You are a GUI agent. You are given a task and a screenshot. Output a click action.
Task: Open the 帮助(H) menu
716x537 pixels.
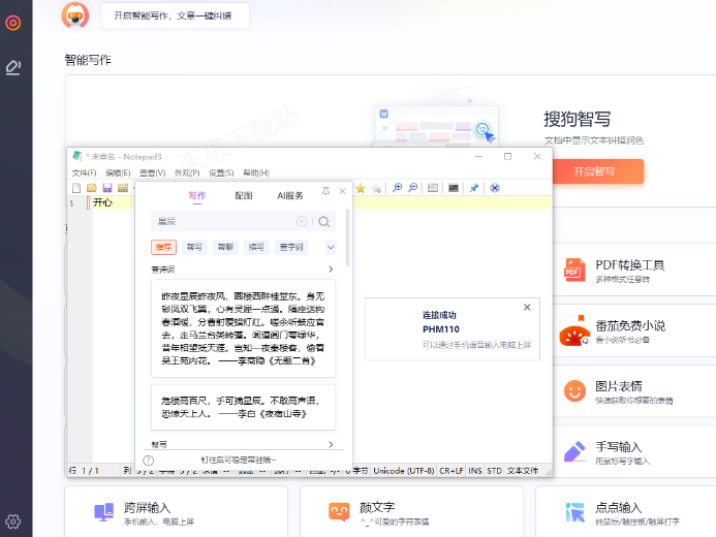click(x=256, y=173)
